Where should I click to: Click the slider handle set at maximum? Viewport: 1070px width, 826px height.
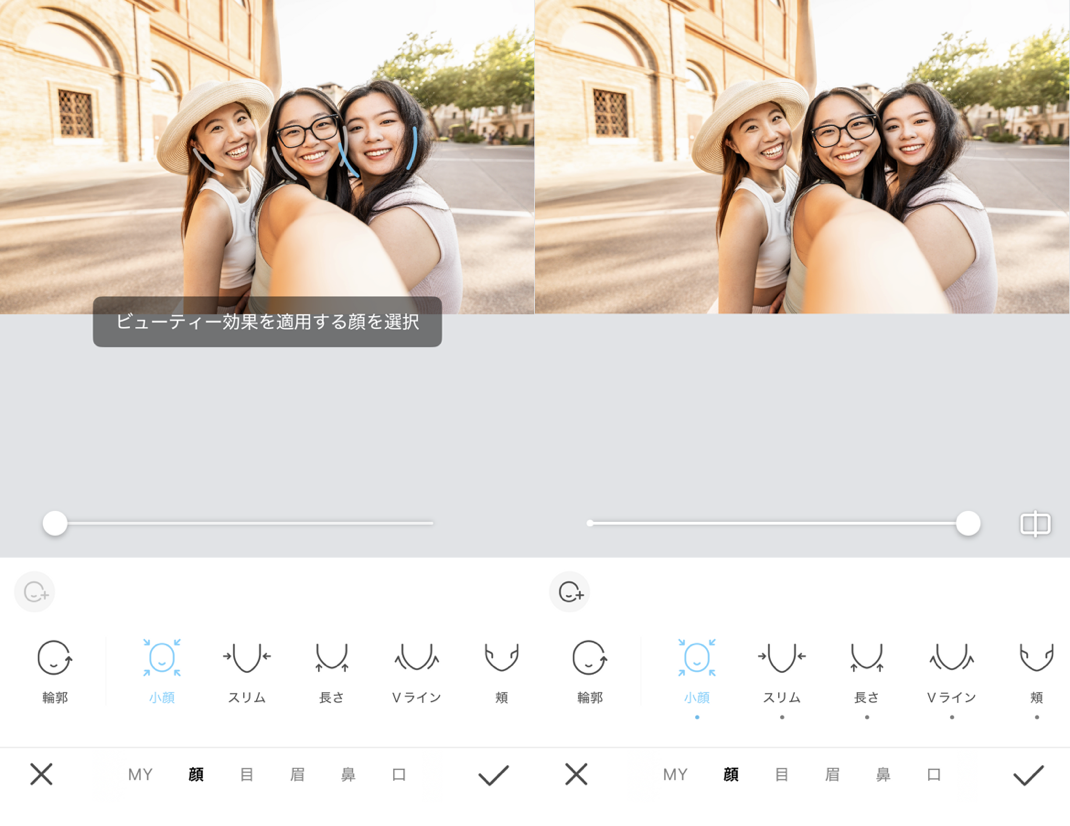click(x=967, y=523)
